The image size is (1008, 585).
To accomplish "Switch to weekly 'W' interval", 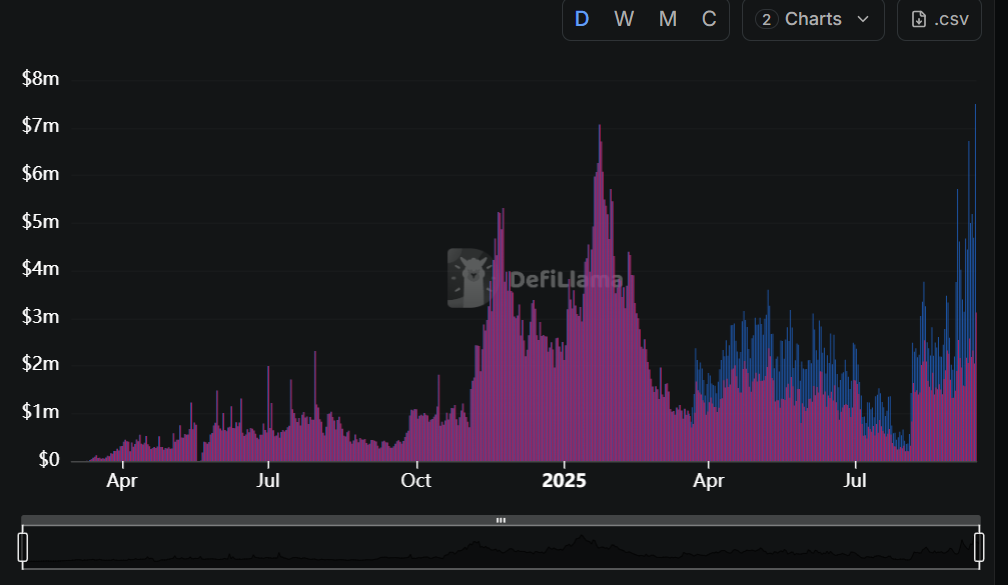I will 624,19.
